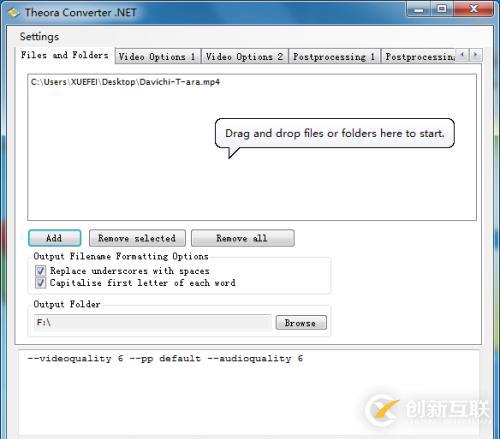Open the Settings menu
Image resolution: width=500 pixels, height=439 pixels.
pos(39,36)
